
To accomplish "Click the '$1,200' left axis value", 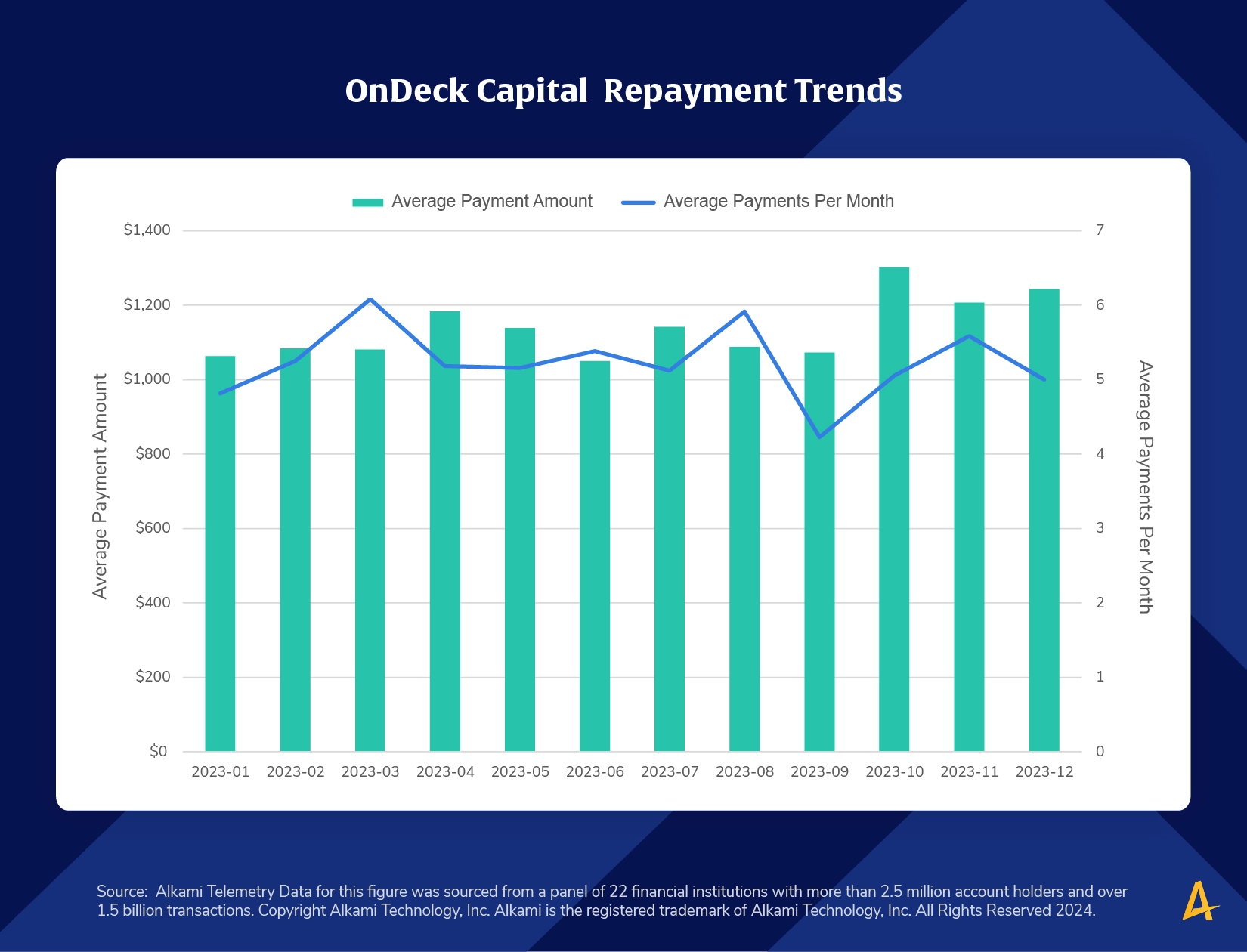I will pos(147,305).
